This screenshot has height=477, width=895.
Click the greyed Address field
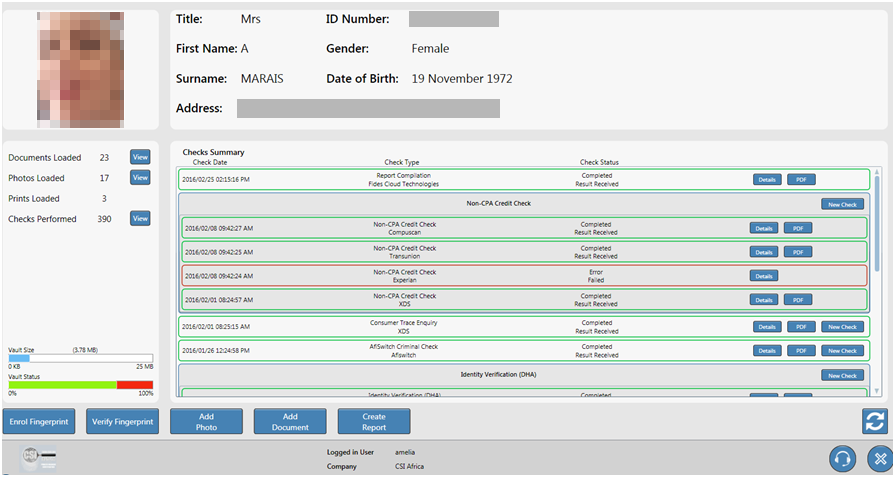[x=368, y=108]
